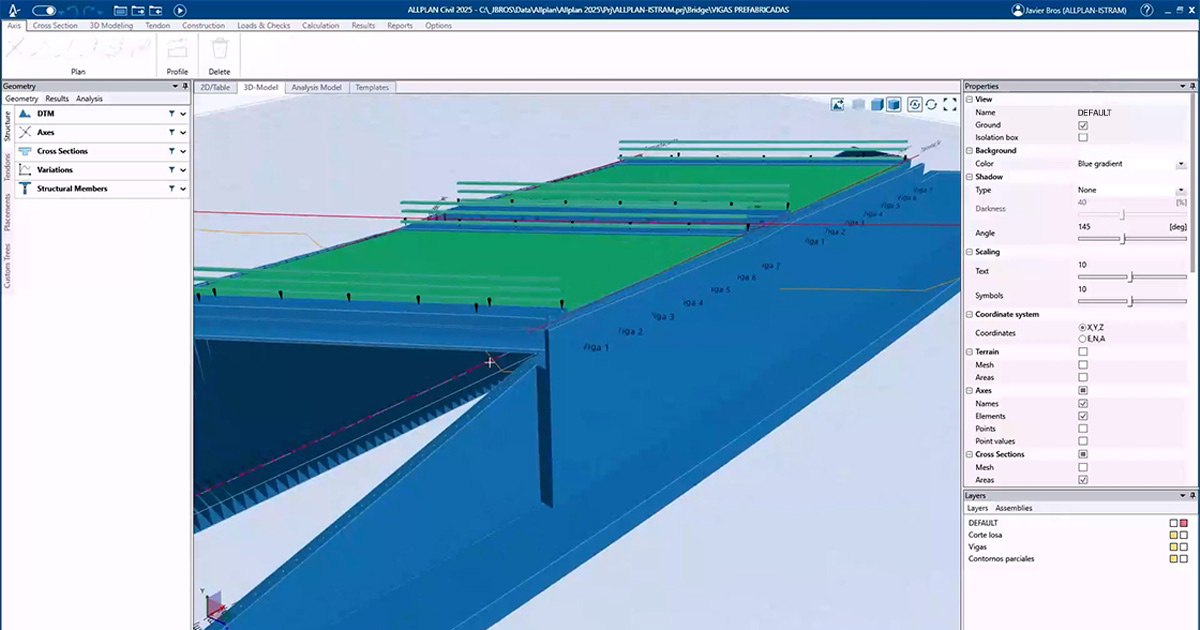Select the E,N,A coordinates radio button

tap(1083, 339)
